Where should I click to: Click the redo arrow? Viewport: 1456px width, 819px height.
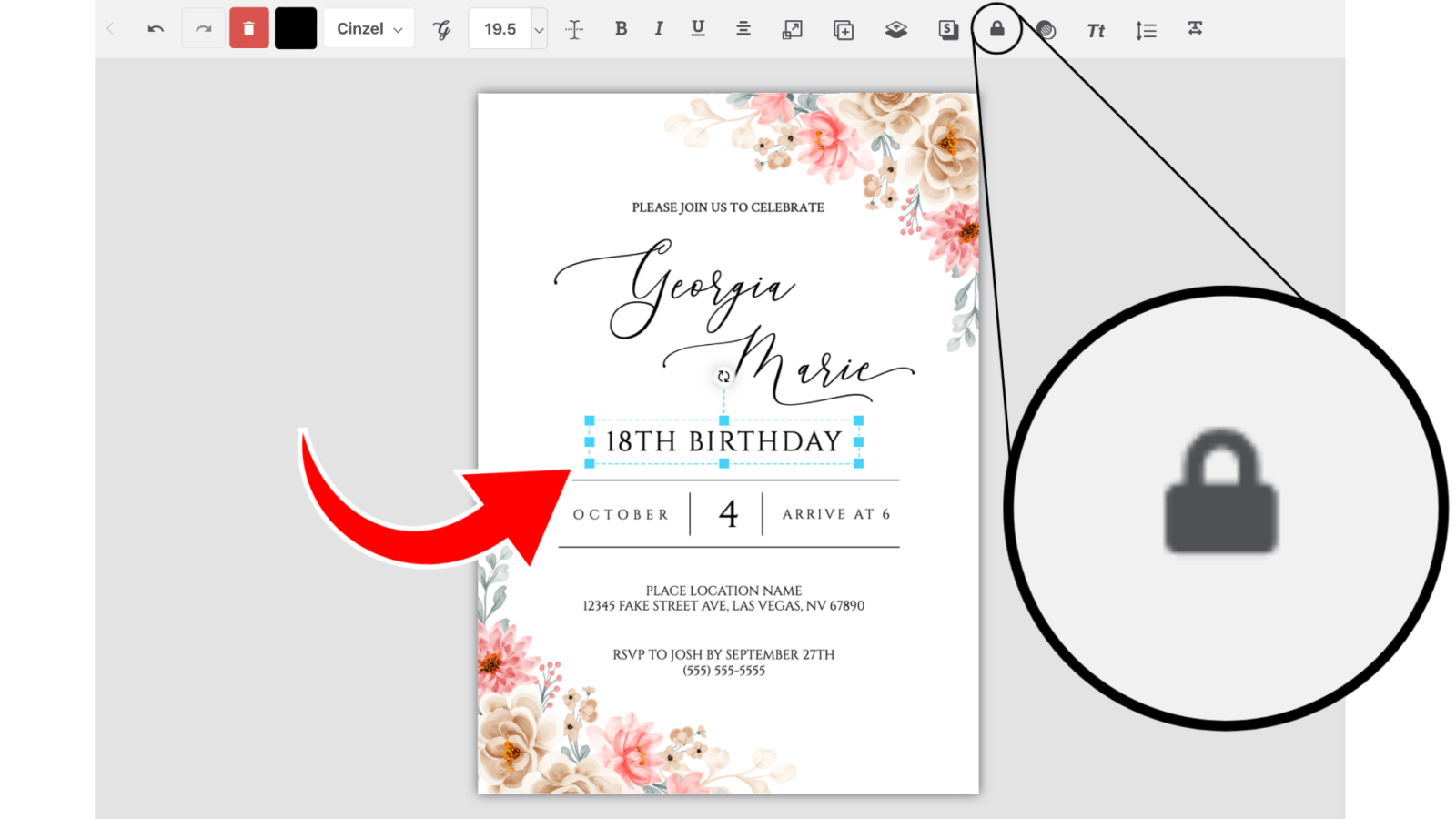(203, 28)
